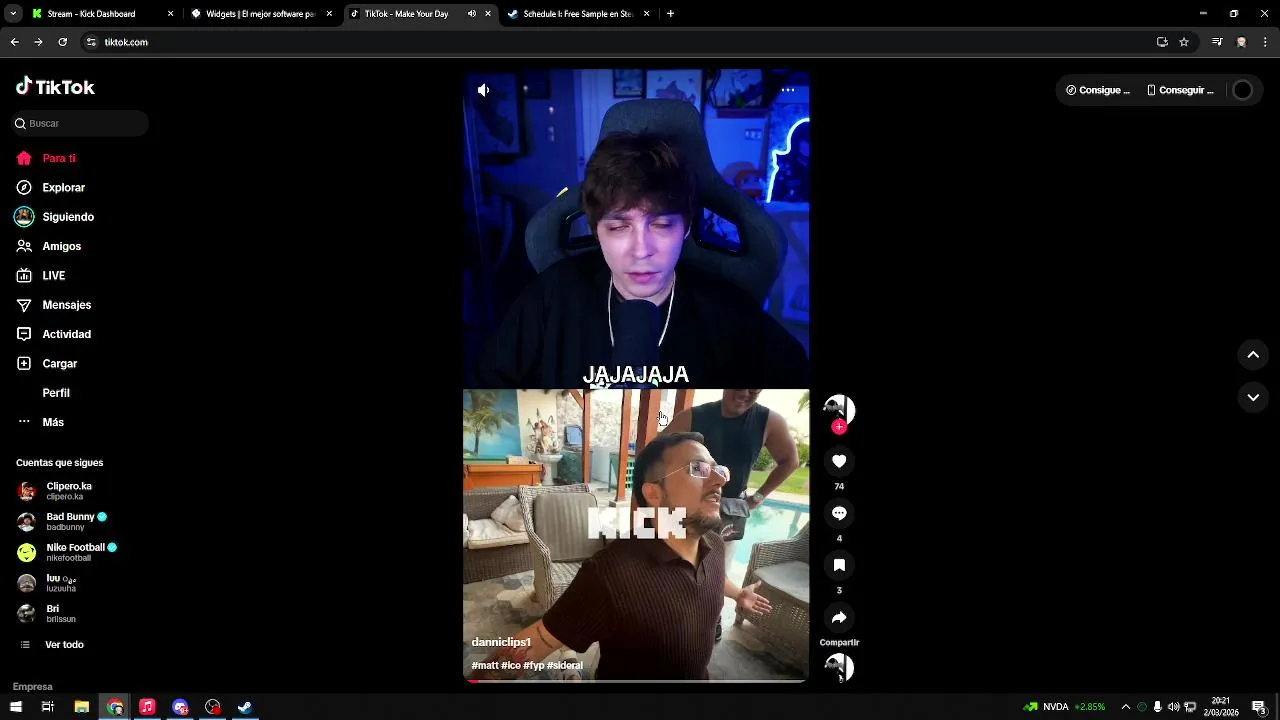The height and width of the screenshot is (720, 1280).
Task: Click the video progress bar
Action: click(636, 681)
